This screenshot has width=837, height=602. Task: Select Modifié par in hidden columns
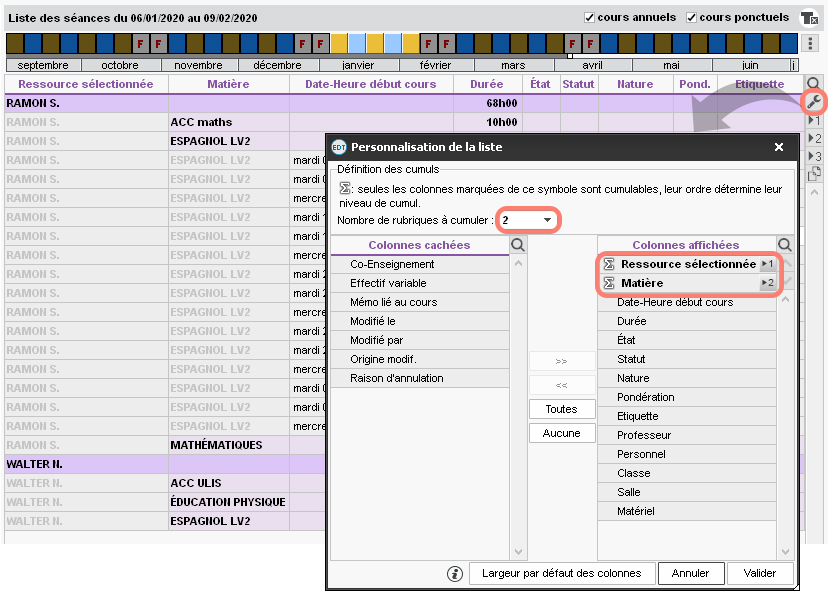pos(420,340)
